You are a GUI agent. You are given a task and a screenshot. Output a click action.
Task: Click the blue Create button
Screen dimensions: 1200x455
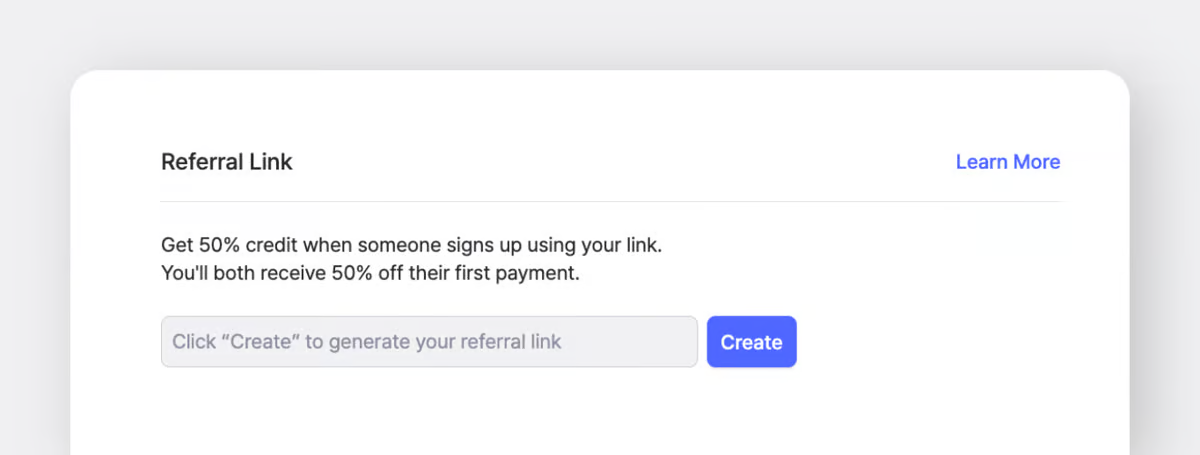[x=751, y=342]
